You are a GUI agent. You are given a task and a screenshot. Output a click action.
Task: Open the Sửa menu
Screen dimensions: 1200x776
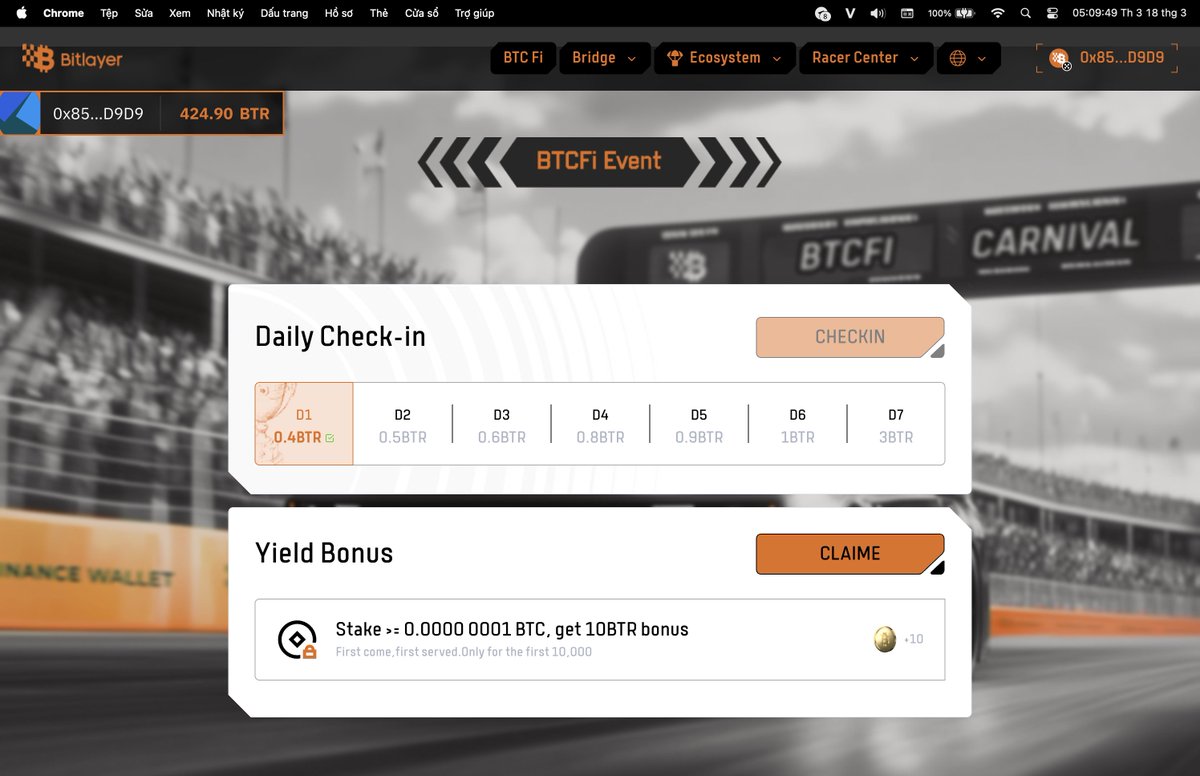(x=144, y=13)
